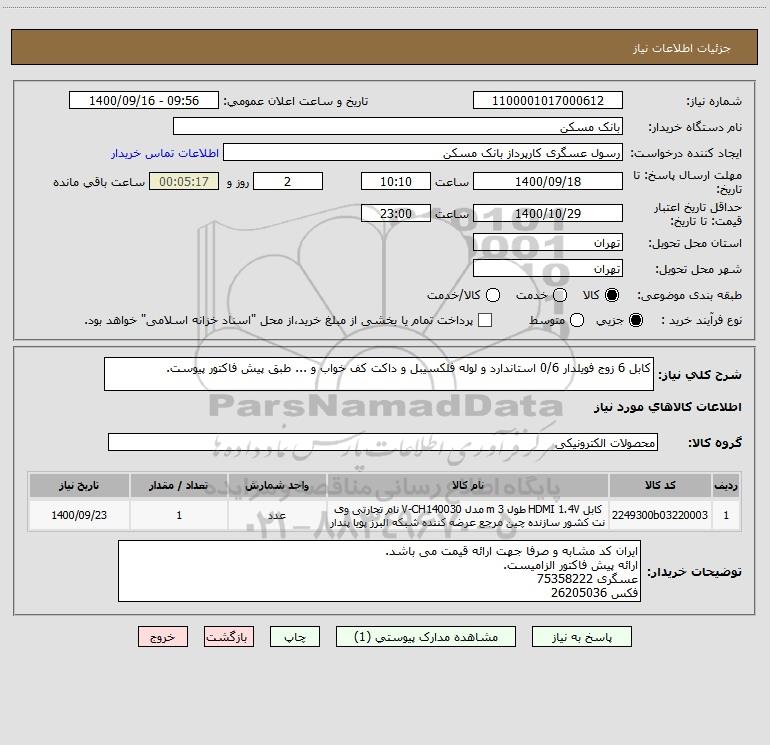Click the بازگشت back button
This screenshot has width=770, height=745.
[x=229, y=637]
